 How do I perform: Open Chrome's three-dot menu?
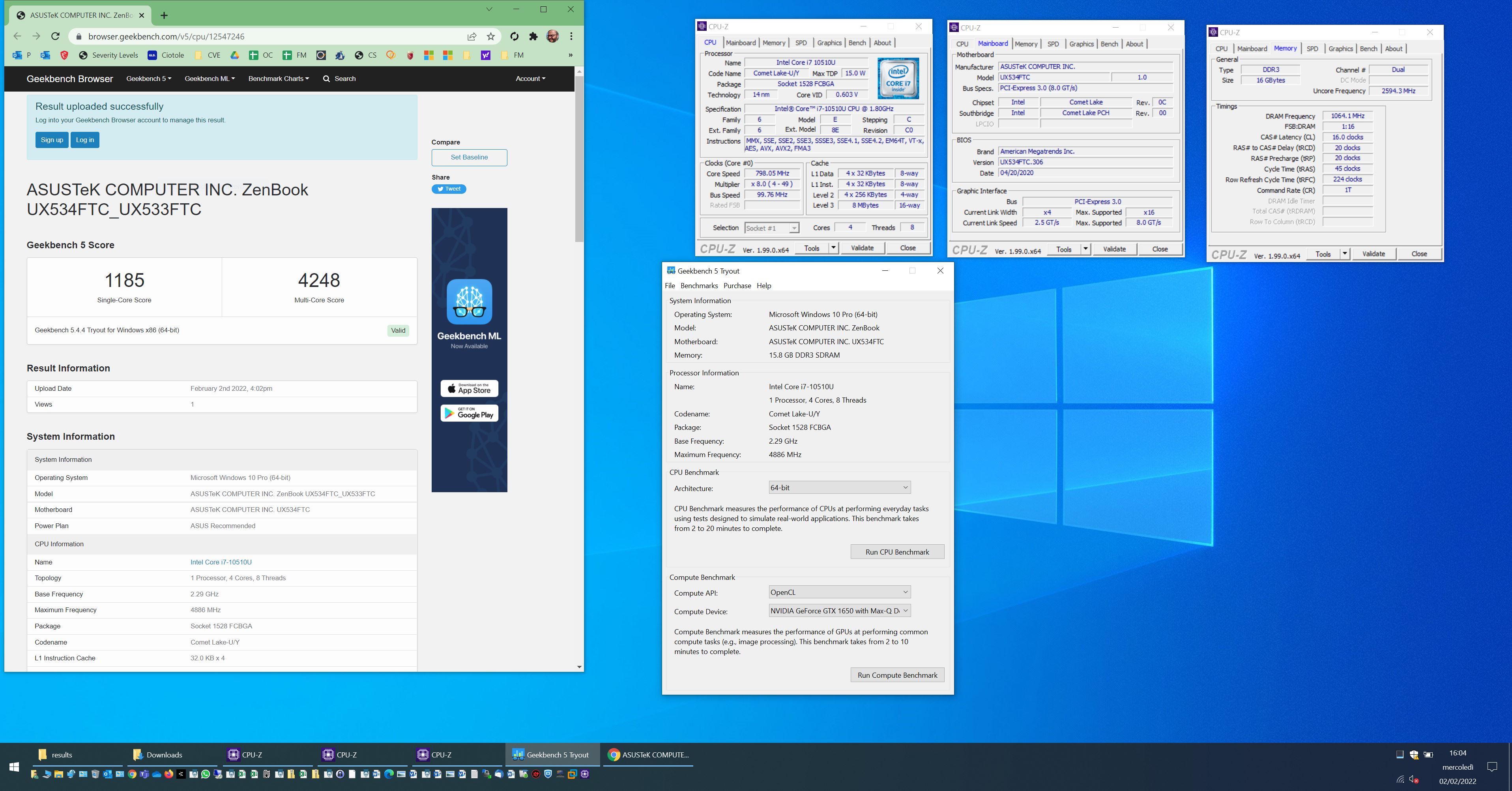pyautogui.click(x=571, y=36)
